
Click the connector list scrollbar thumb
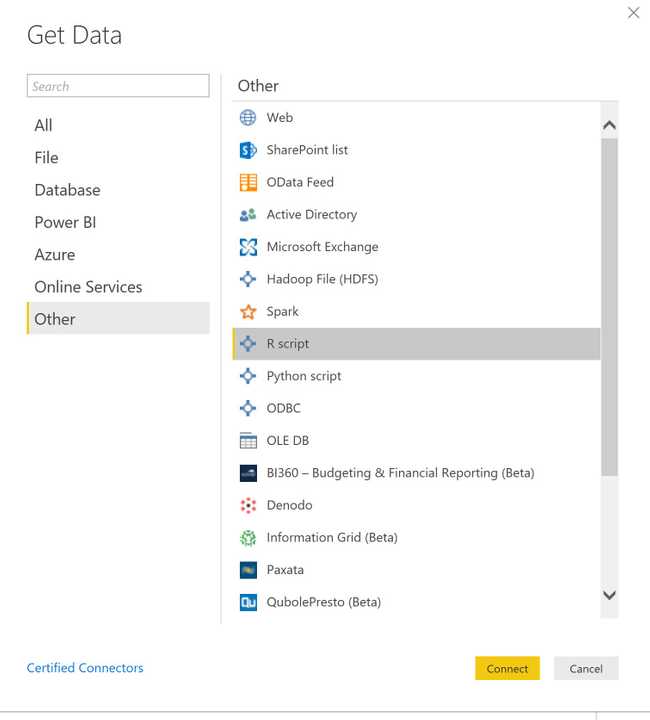coord(609,307)
